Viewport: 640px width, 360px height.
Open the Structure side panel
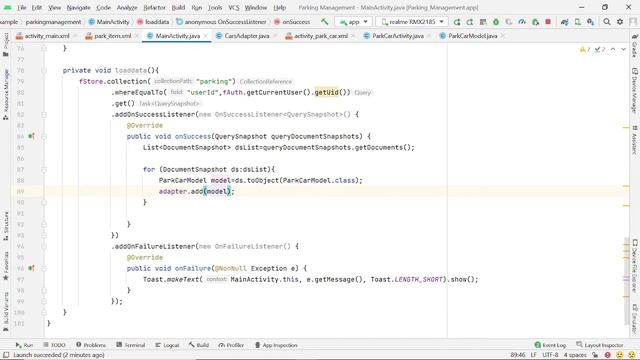(x=6, y=225)
